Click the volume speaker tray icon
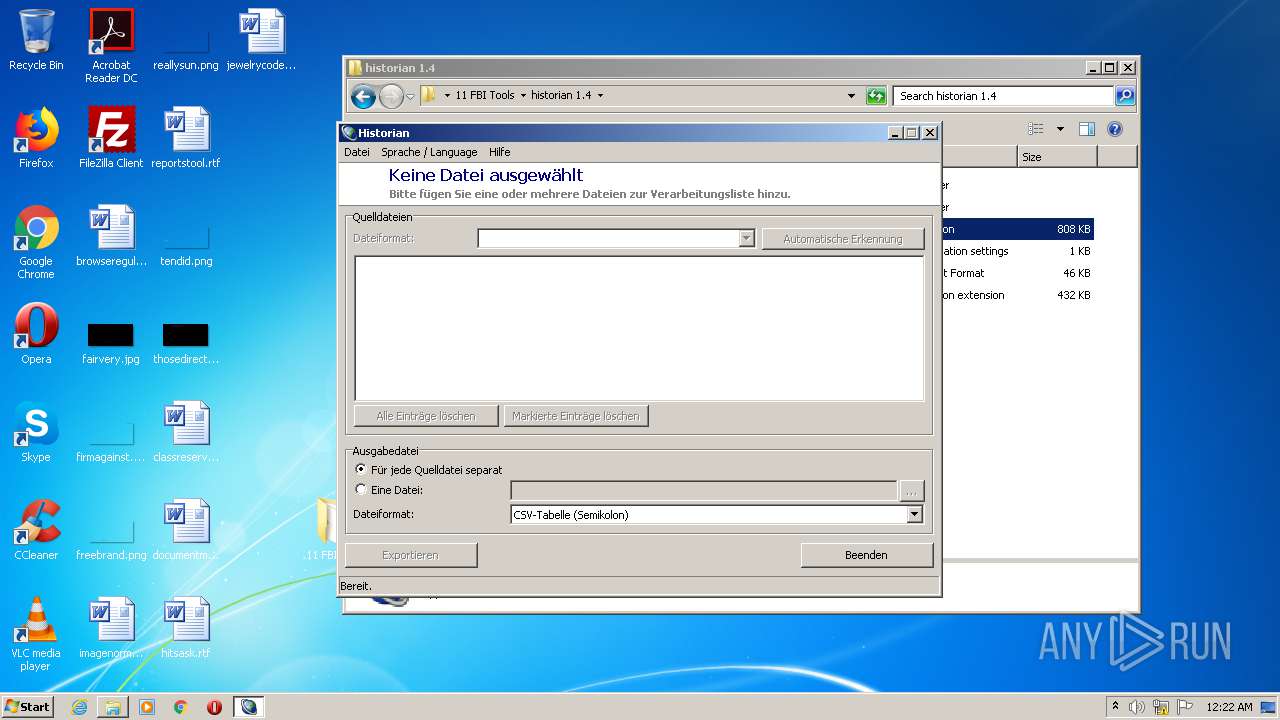Screen dimensions: 1280x720 pos(1137,707)
